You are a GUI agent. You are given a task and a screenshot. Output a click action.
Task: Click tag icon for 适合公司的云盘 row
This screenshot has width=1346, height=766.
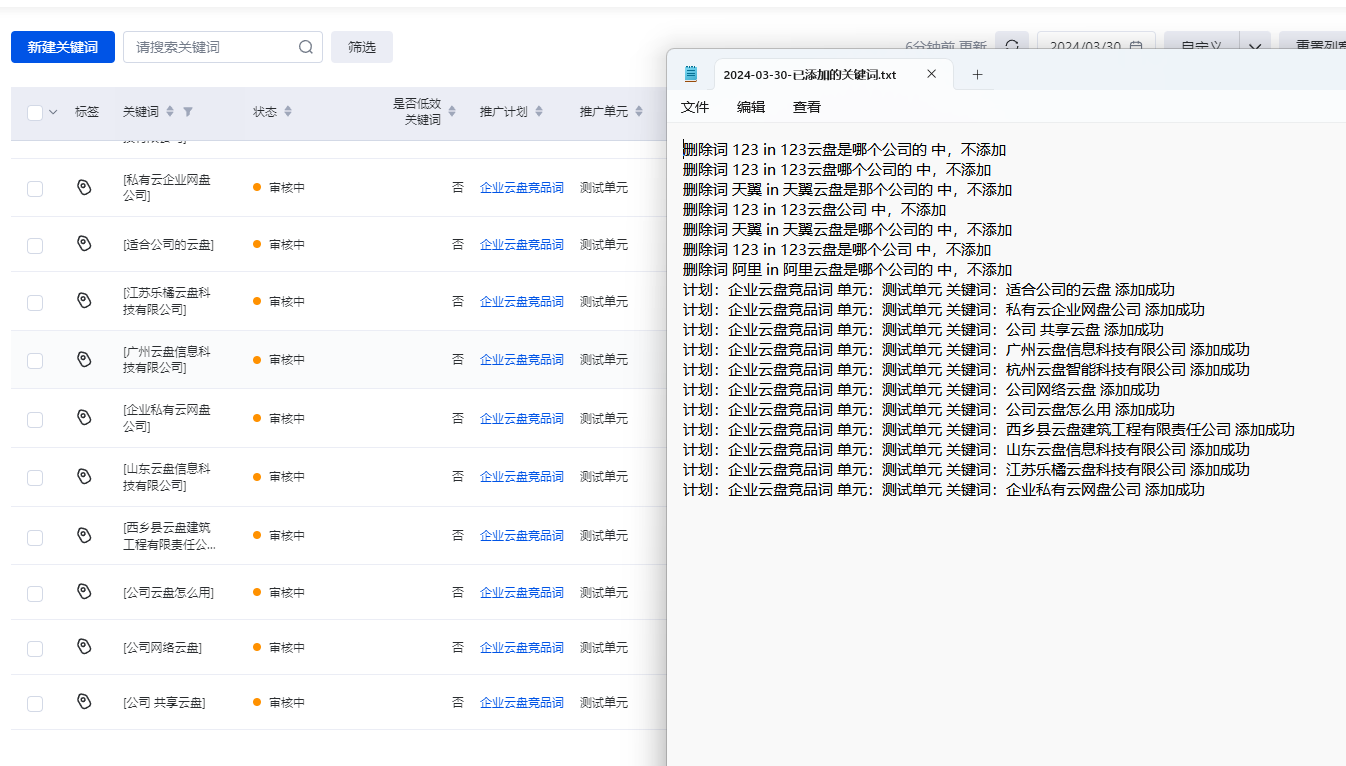(85, 244)
